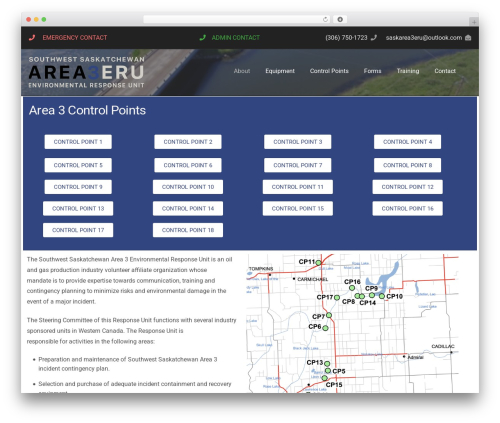The height and width of the screenshot is (423, 500).
Task: Select the Control Point 12 button
Action: [407, 187]
